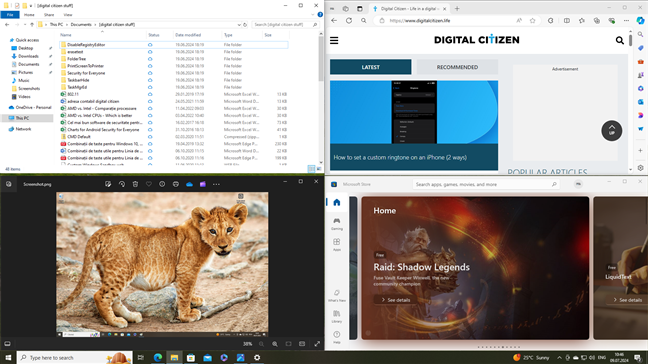Viewport: 648px width, 364px height.
Task: Click Documents in the Explorer breadcrumb
Action: 81,25
